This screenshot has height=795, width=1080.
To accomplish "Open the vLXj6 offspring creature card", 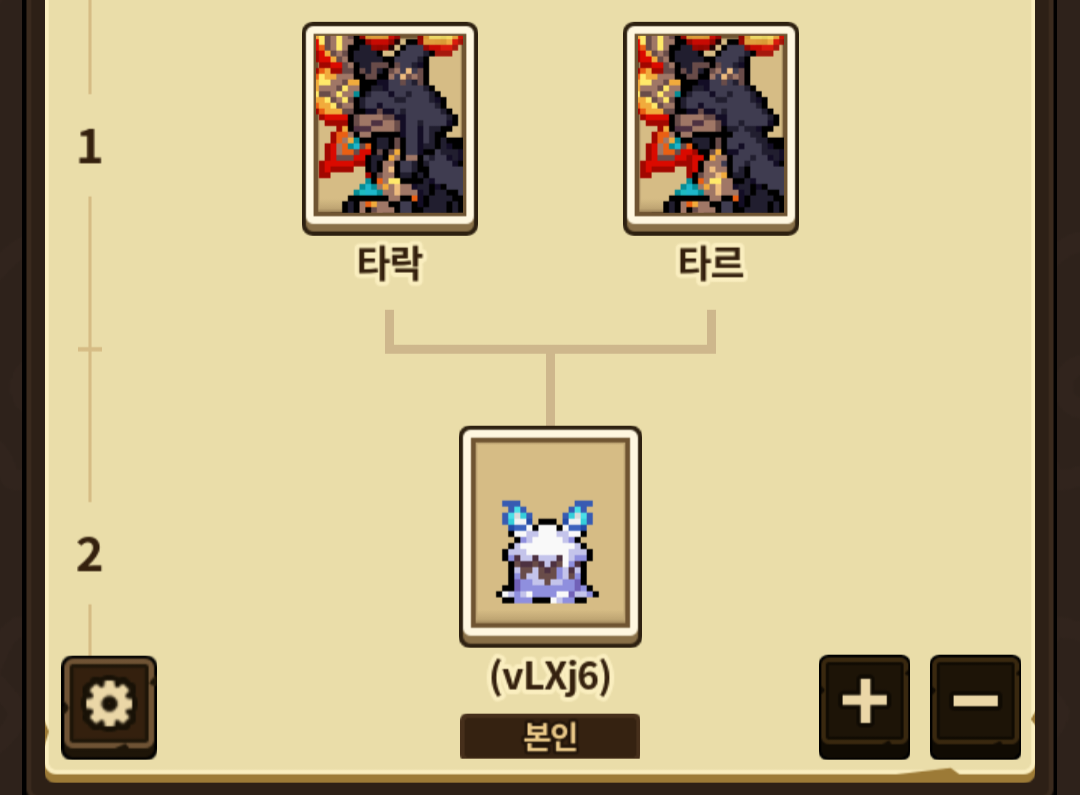I will click(550, 536).
